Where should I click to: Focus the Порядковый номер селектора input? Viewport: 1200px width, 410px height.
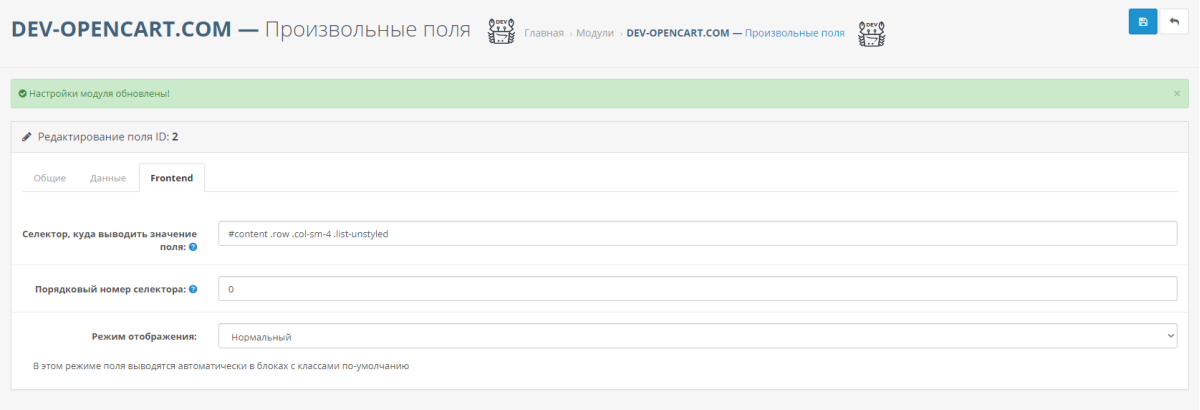click(x=698, y=289)
